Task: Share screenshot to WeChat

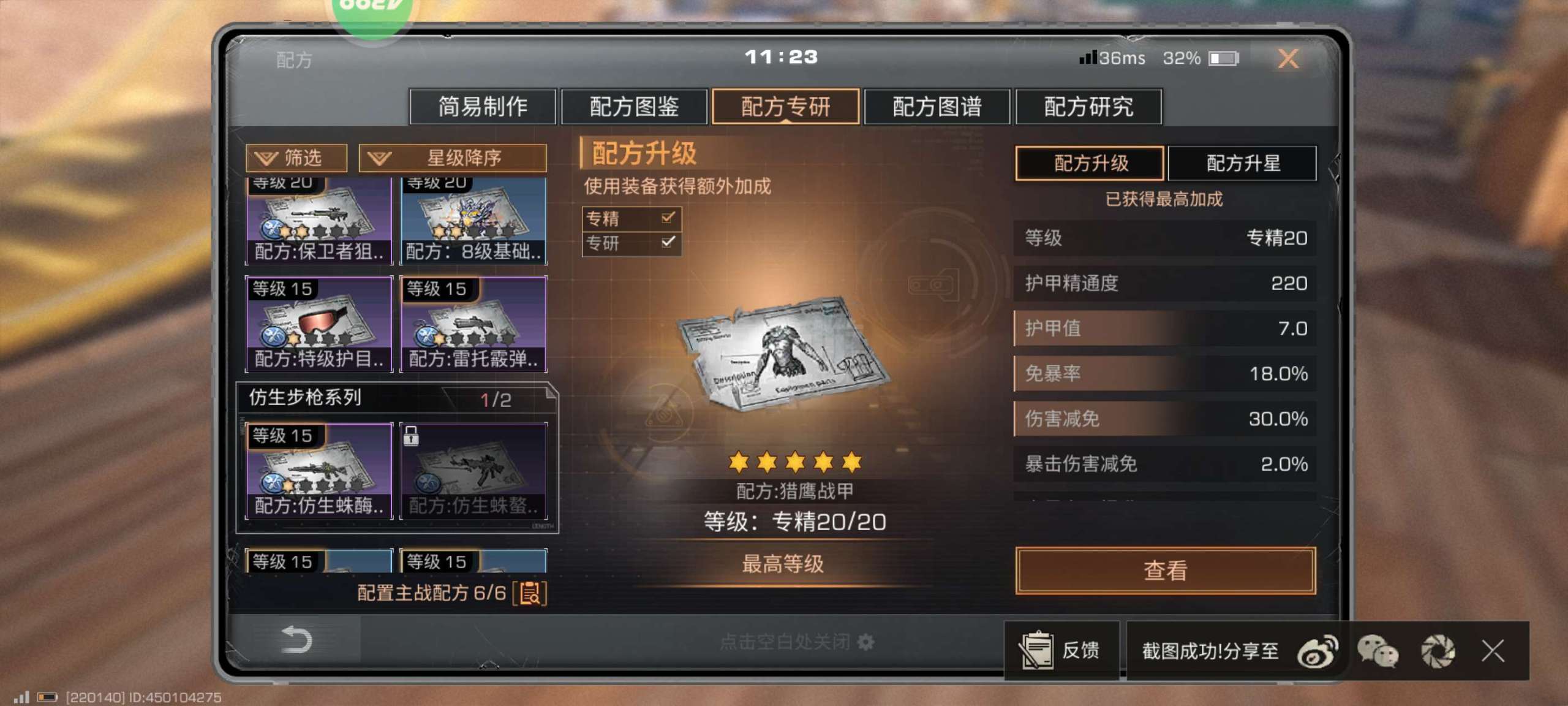Action: click(1378, 651)
